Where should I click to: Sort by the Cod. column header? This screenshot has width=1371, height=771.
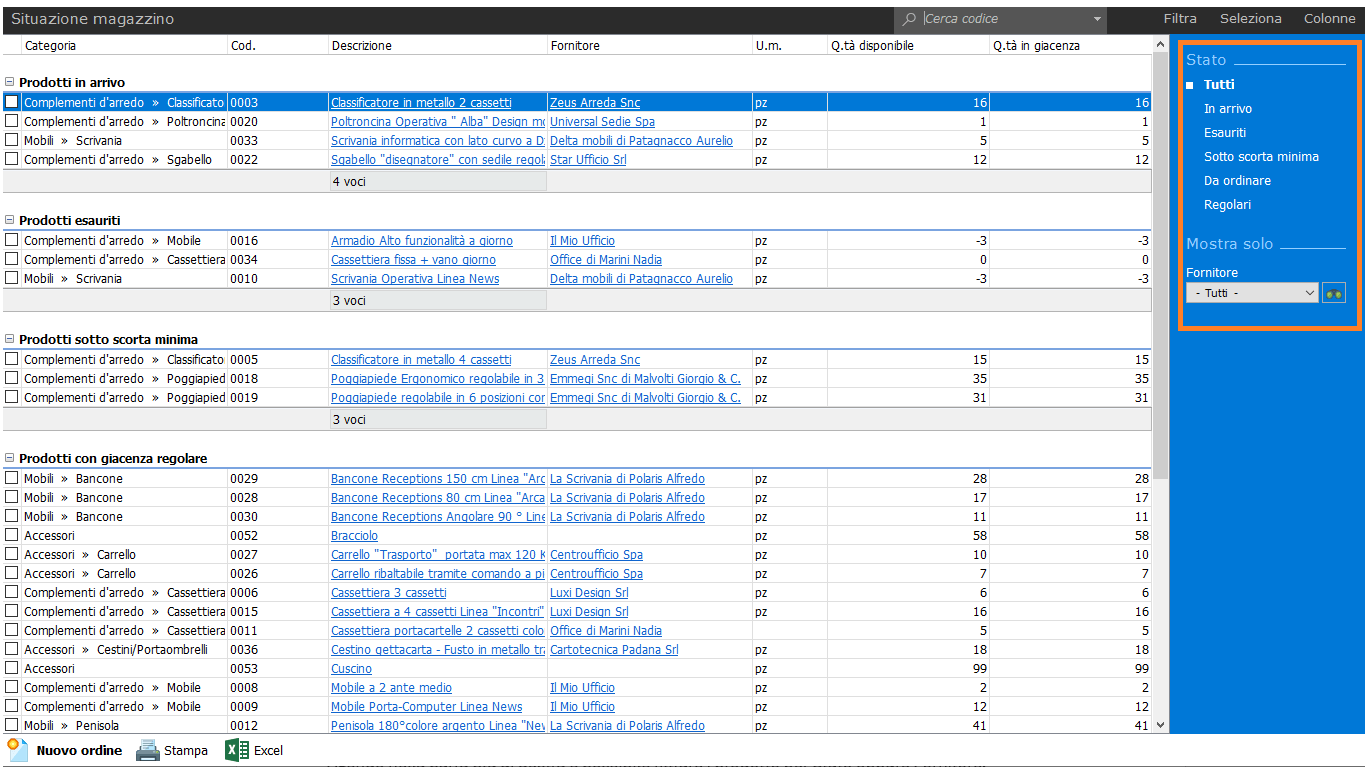click(x=278, y=45)
